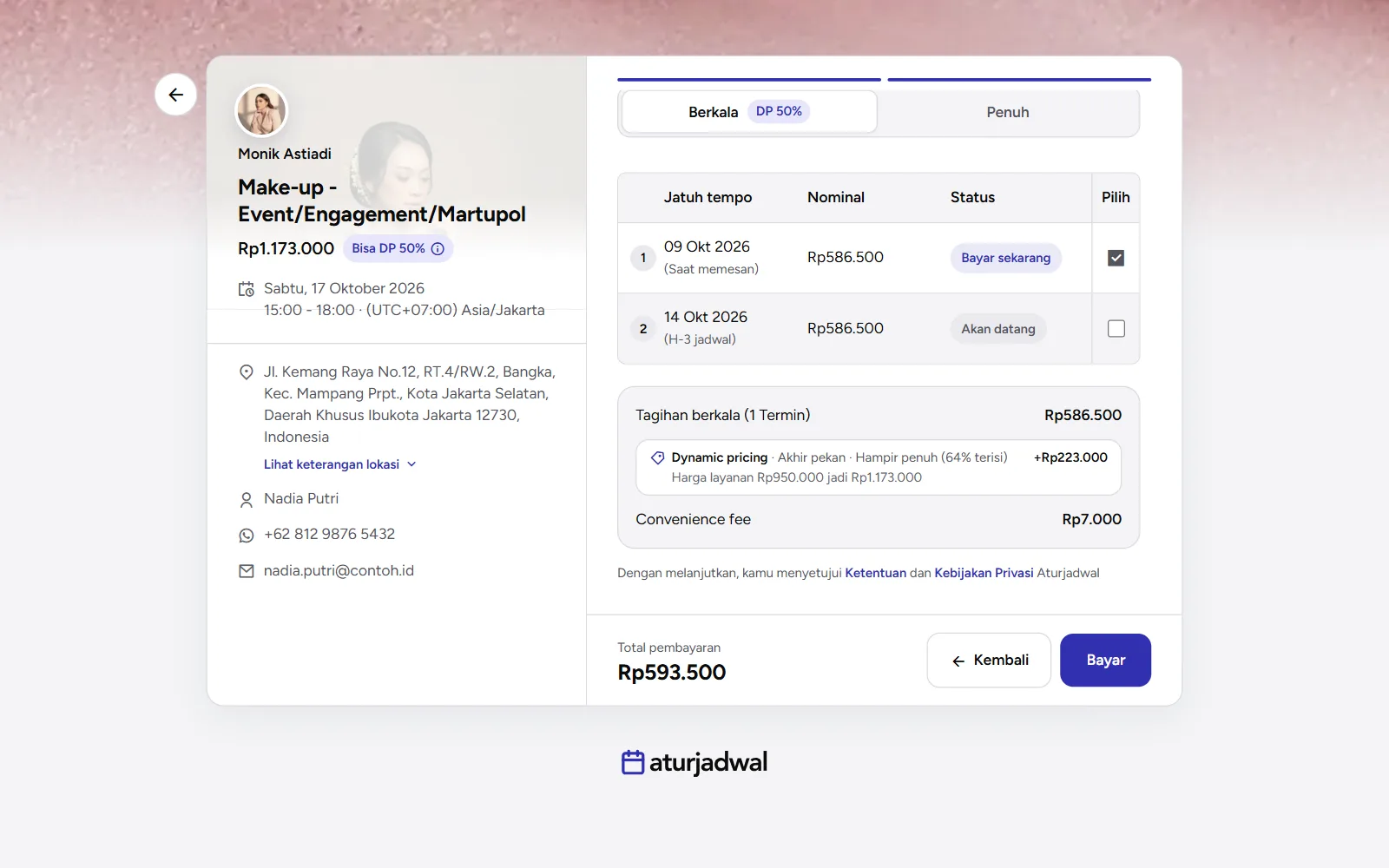
Task: Click the +Rp223.000 dynamic pricing amount
Action: [x=1070, y=457]
